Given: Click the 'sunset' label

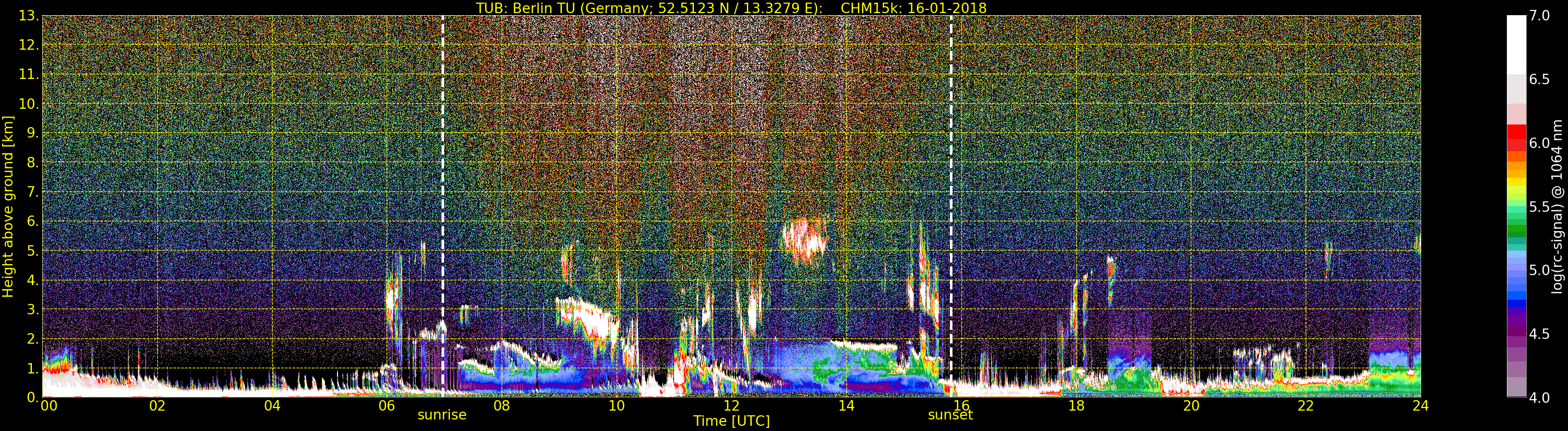Looking at the screenshot, I should coord(950,415).
